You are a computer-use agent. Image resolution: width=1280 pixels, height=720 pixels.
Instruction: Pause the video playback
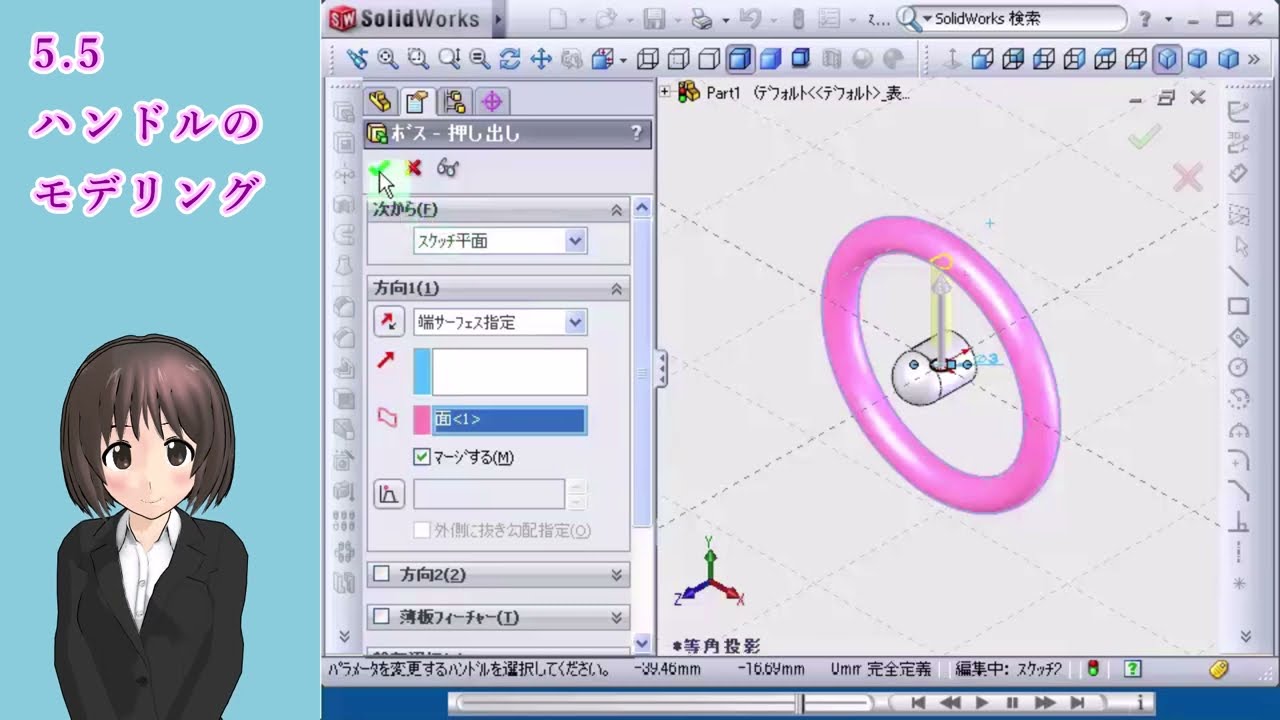(1012, 703)
